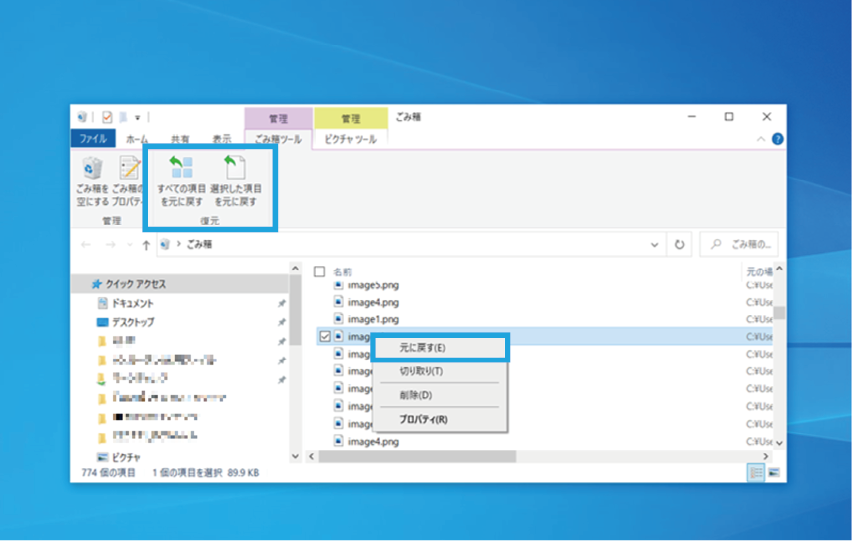Viewport: 854px width, 541px height.
Task: Open Quick Access Toolbar customize dropdown
Action: tap(138, 117)
